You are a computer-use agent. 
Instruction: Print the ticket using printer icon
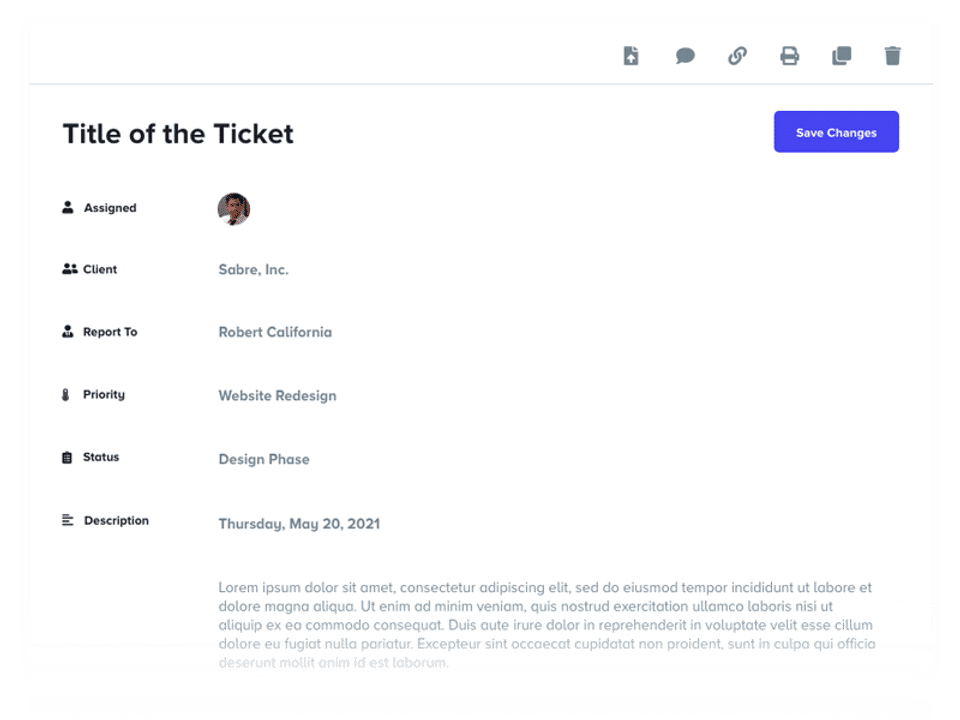pos(790,56)
